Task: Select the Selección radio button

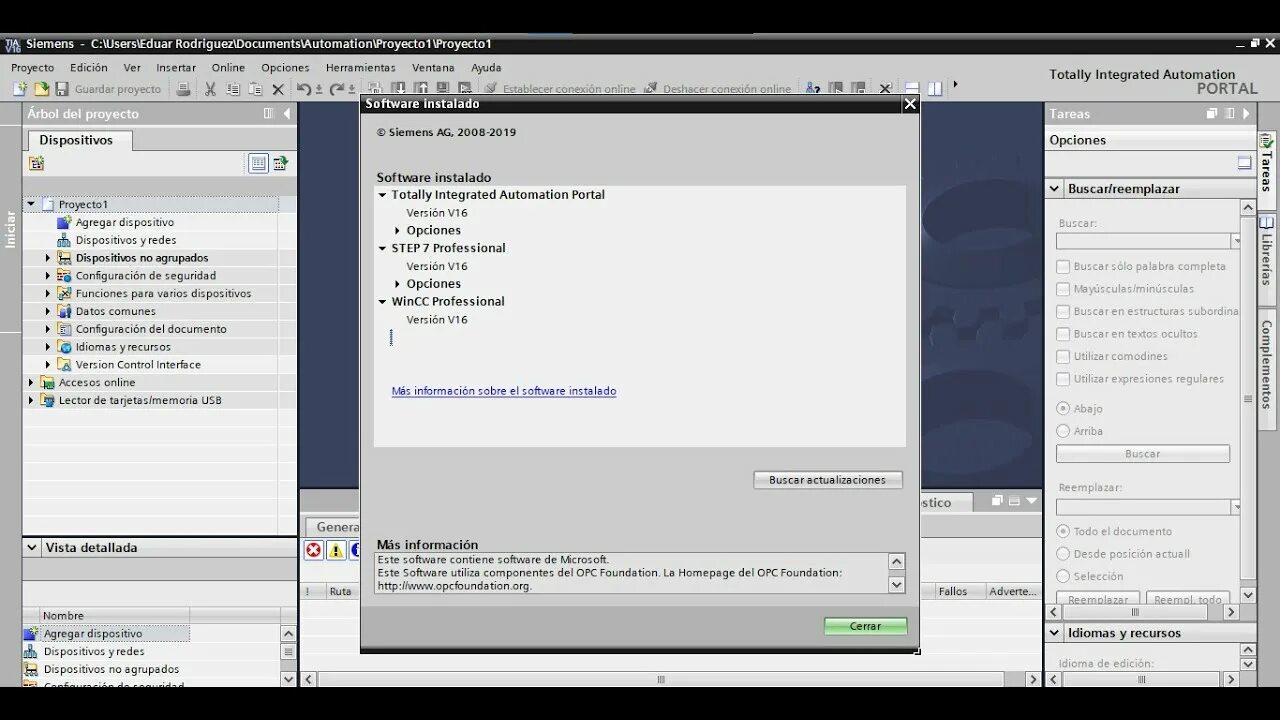Action: click(1063, 576)
